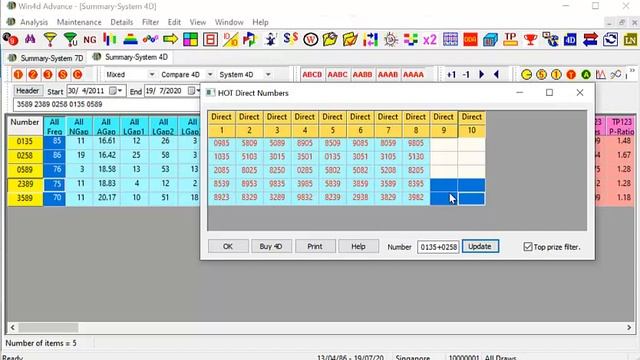
Task: Click the horizontal scrollbar thumb
Action: (48, 327)
